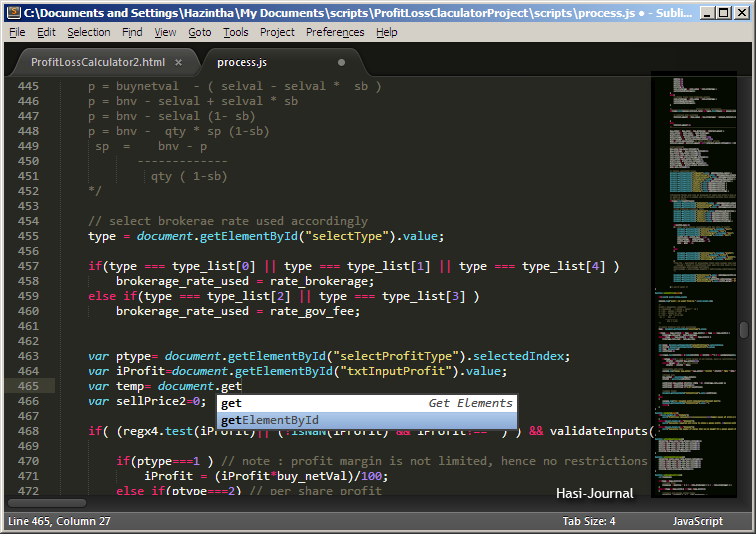Click 'type_list[4]' on line 457

pyautogui.click(x=564, y=266)
